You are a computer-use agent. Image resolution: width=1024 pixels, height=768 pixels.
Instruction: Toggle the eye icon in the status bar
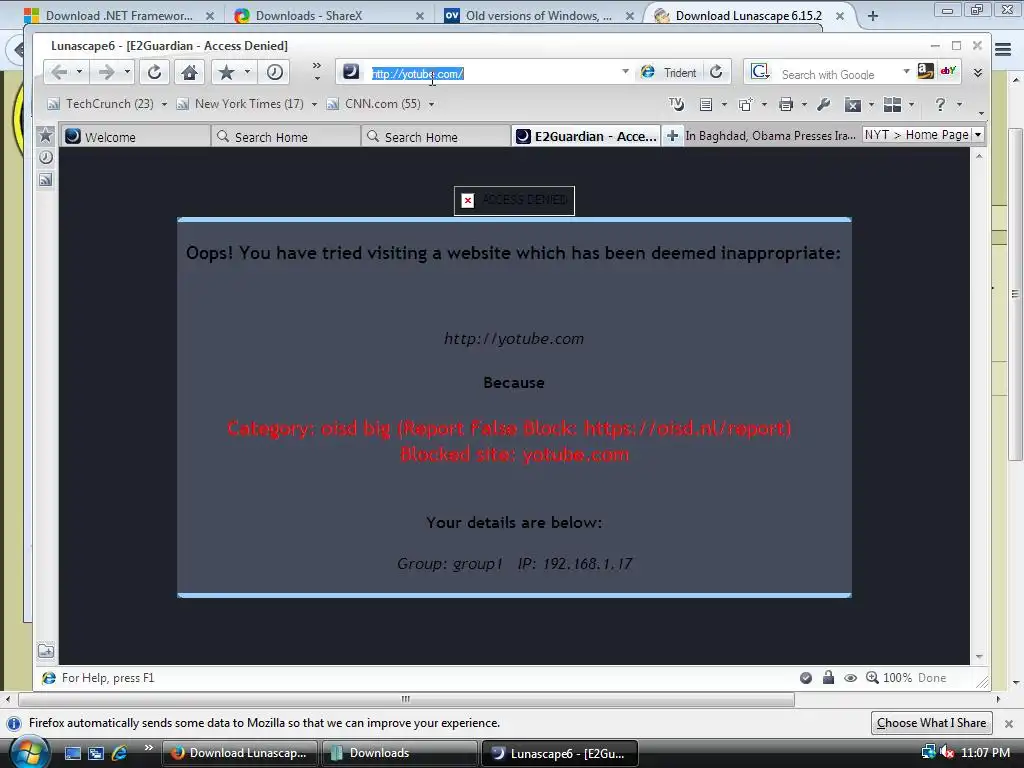tap(850, 678)
